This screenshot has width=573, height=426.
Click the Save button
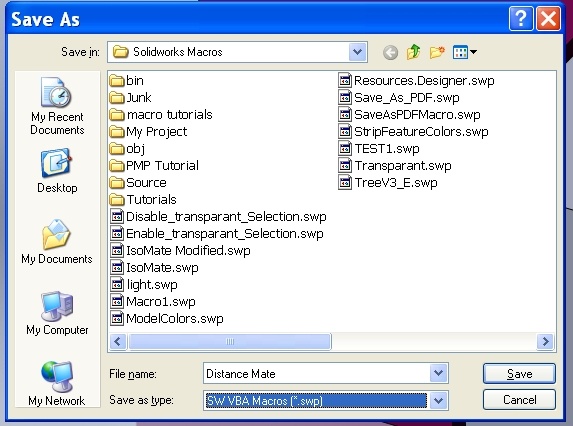(519, 374)
